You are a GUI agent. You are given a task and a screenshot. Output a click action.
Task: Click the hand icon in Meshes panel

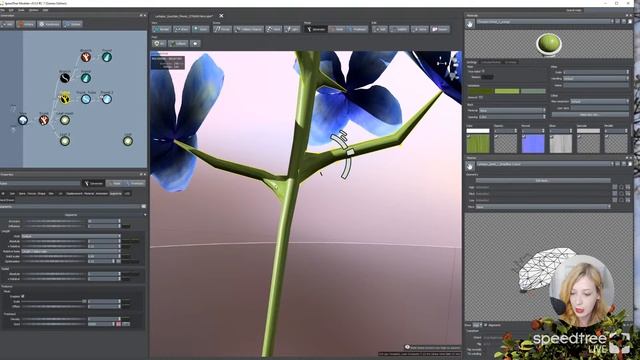(x=470, y=166)
